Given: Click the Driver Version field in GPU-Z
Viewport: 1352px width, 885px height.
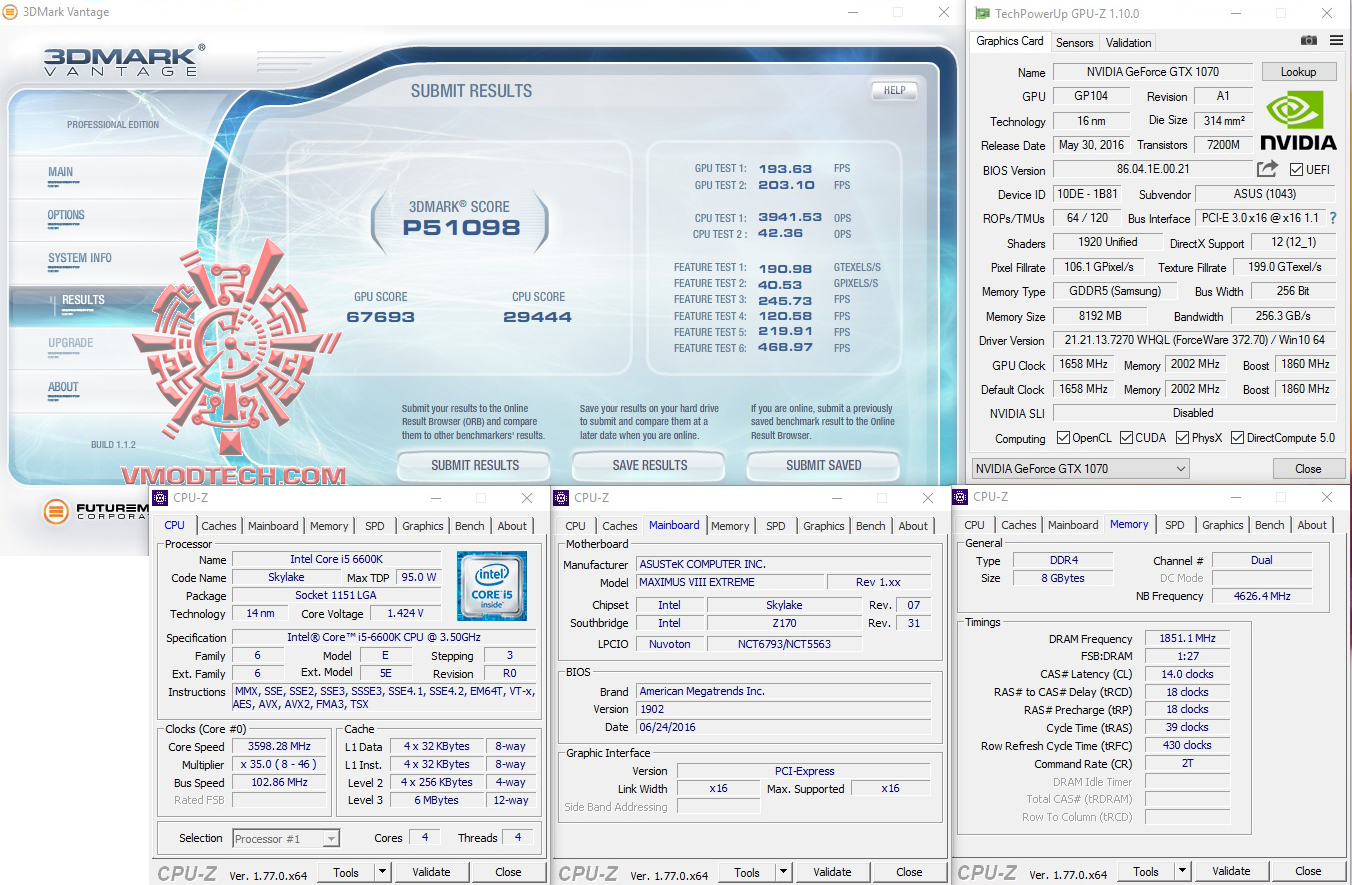Looking at the screenshot, I should point(1194,341).
